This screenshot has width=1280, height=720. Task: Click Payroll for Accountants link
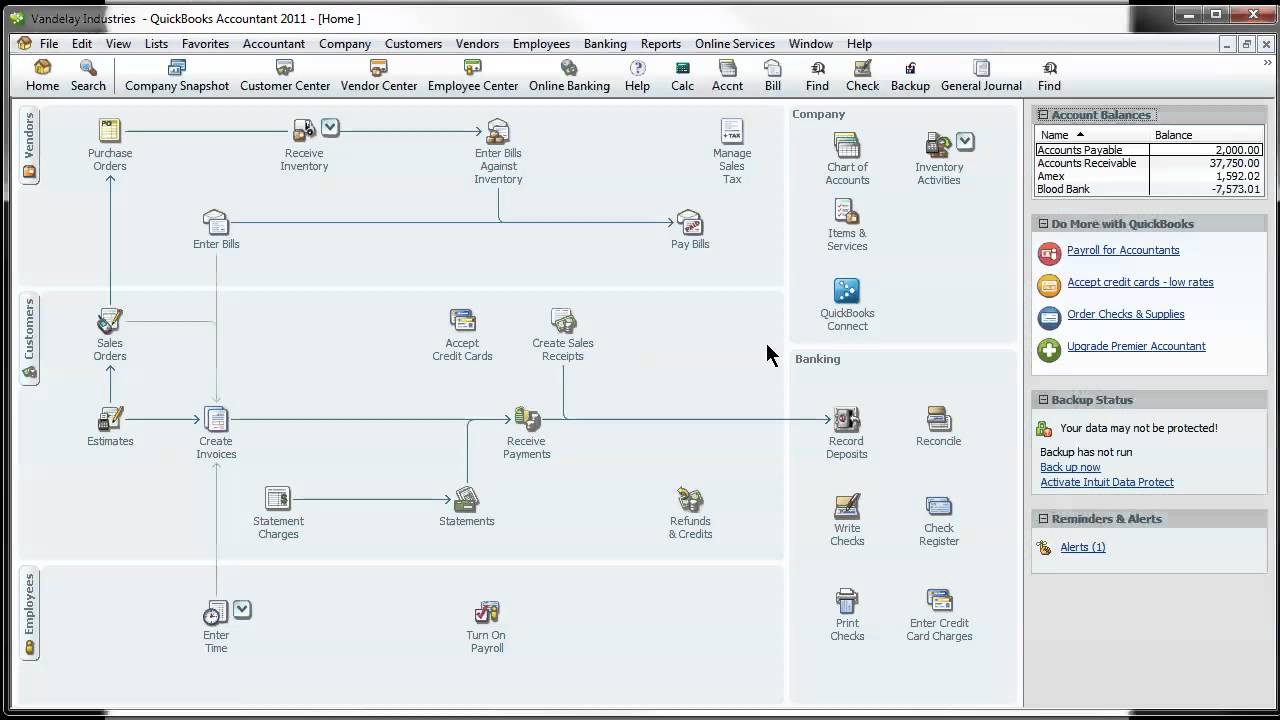(1123, 250)
